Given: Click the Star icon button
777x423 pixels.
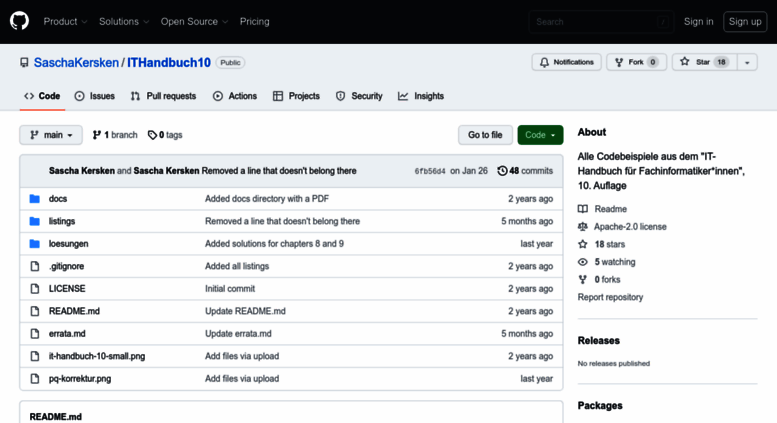Looking at the screenshot, I should (685, 62).
